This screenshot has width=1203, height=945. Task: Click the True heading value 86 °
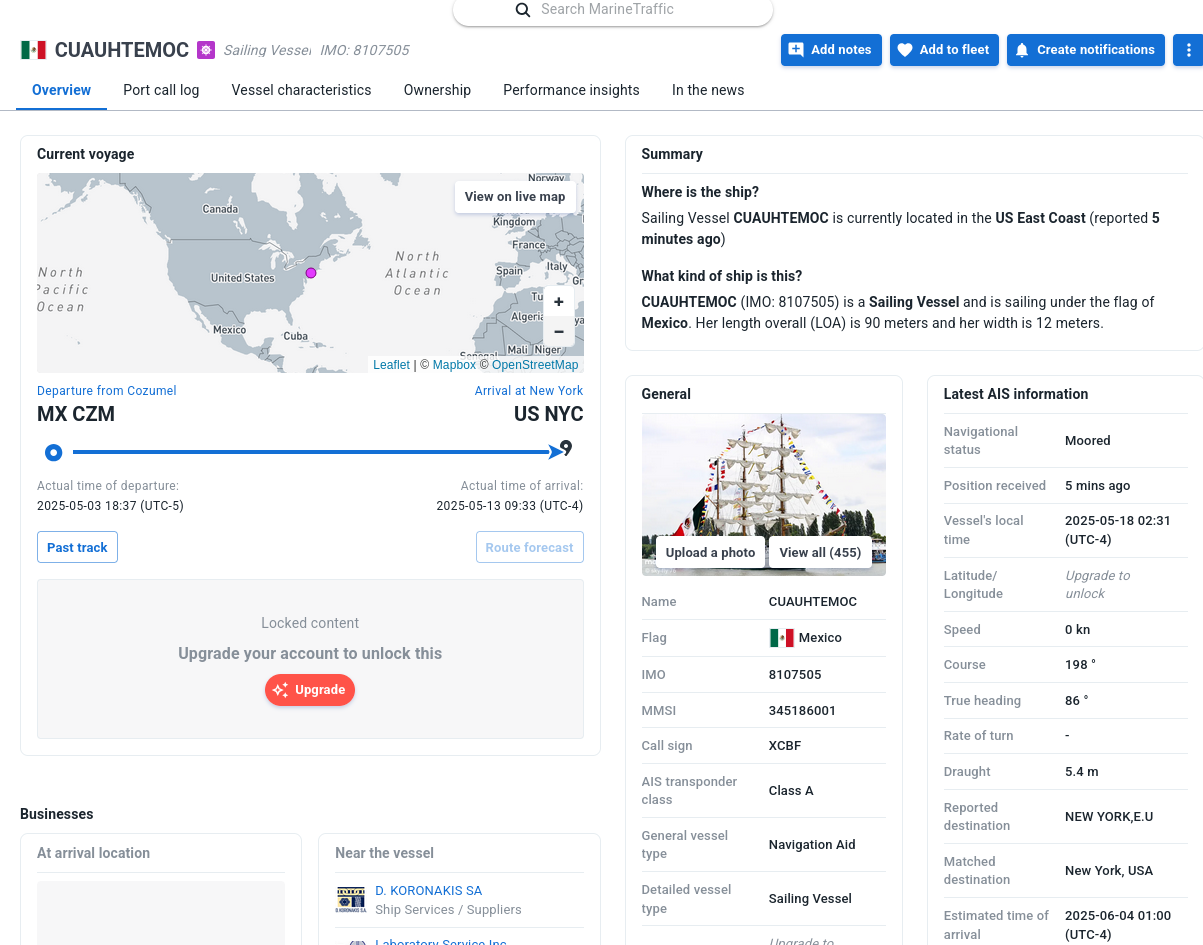click(1077, 701)
